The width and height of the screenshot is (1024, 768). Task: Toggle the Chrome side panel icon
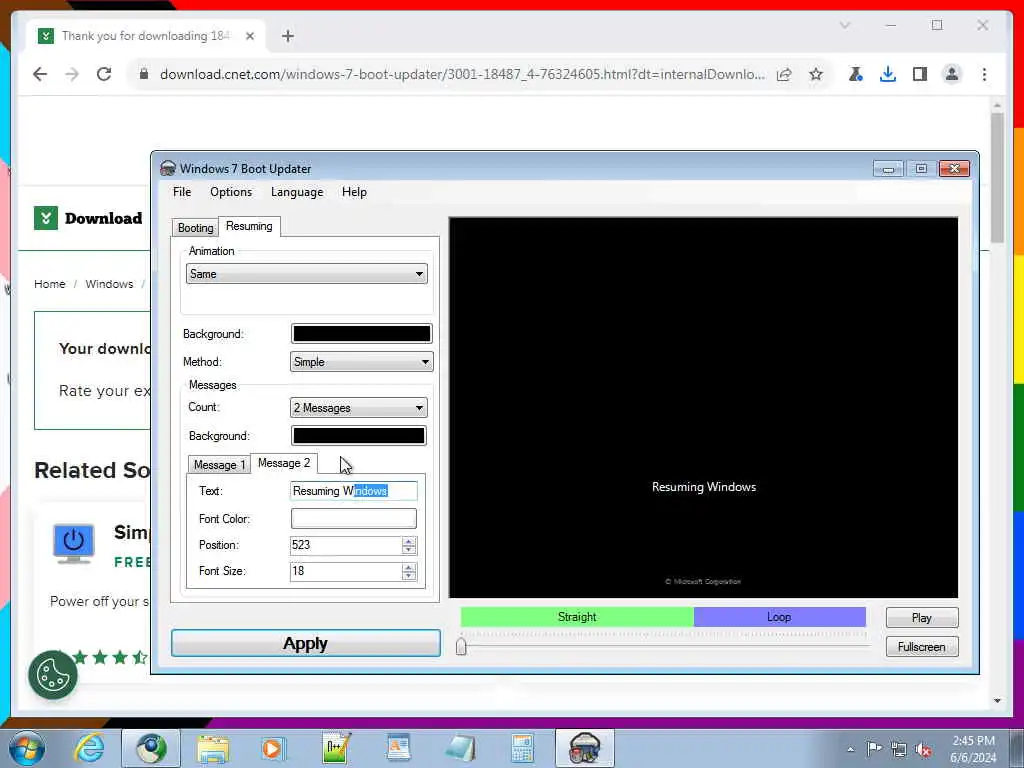click(920, 74)
